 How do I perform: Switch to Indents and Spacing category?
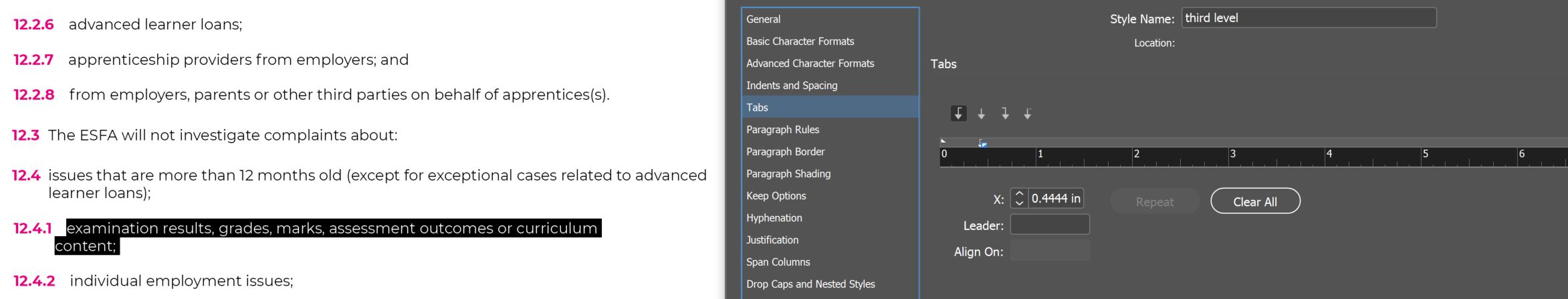[x=792, y=86]
